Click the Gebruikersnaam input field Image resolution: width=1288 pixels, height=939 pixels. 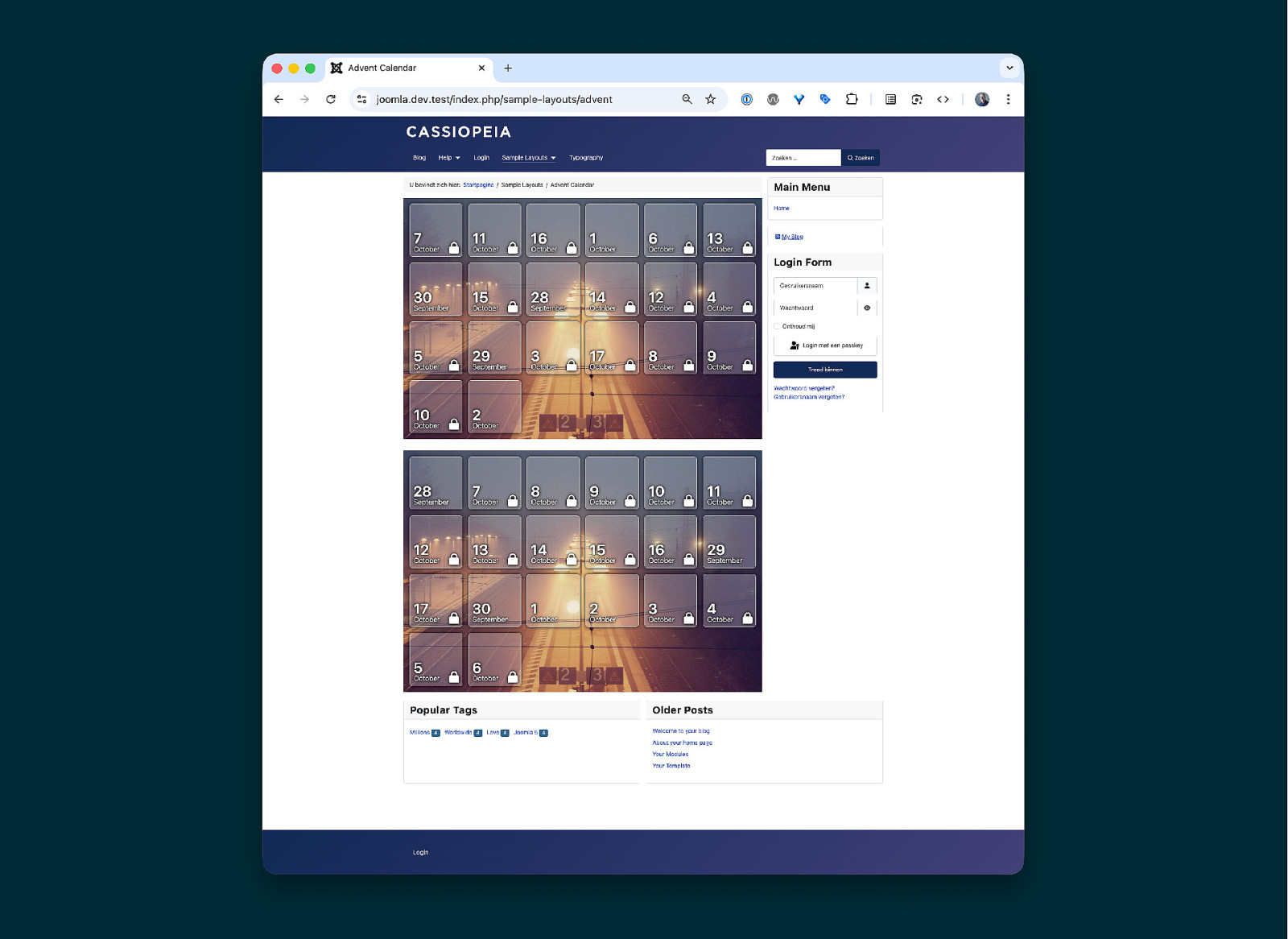pos(815,286)
